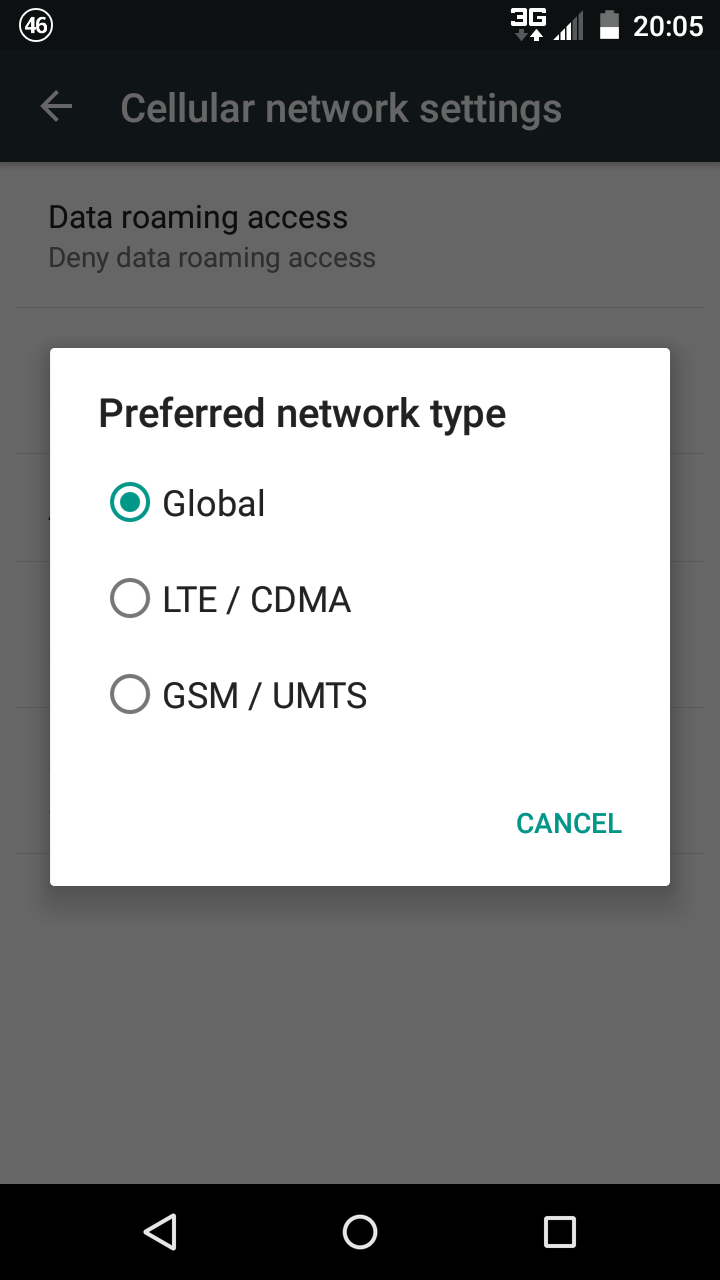Choose the LTE / CDMA option label

pyautogui.click(x=257, y=599)
